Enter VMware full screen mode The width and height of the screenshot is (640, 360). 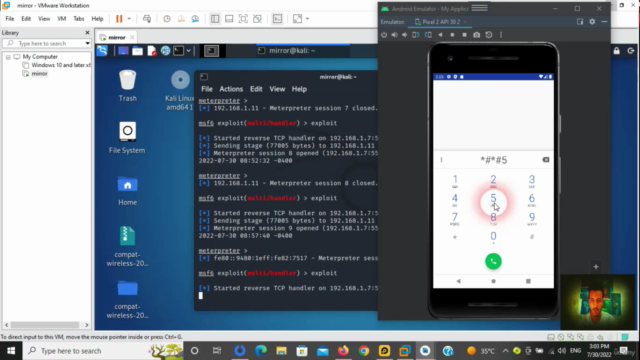(243, 19)
